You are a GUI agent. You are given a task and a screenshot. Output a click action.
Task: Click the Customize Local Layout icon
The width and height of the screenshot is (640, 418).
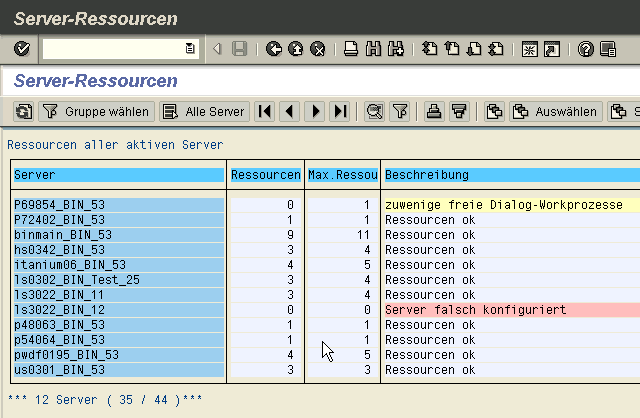(x=608, y=49)
